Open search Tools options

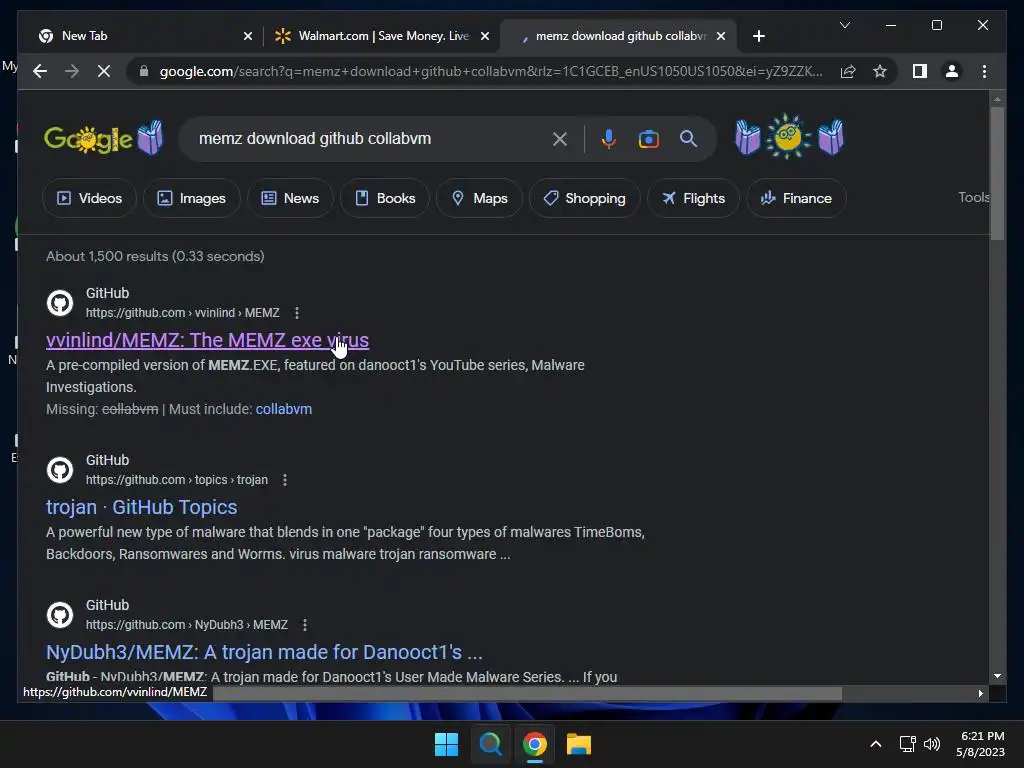tap(973, 197)
